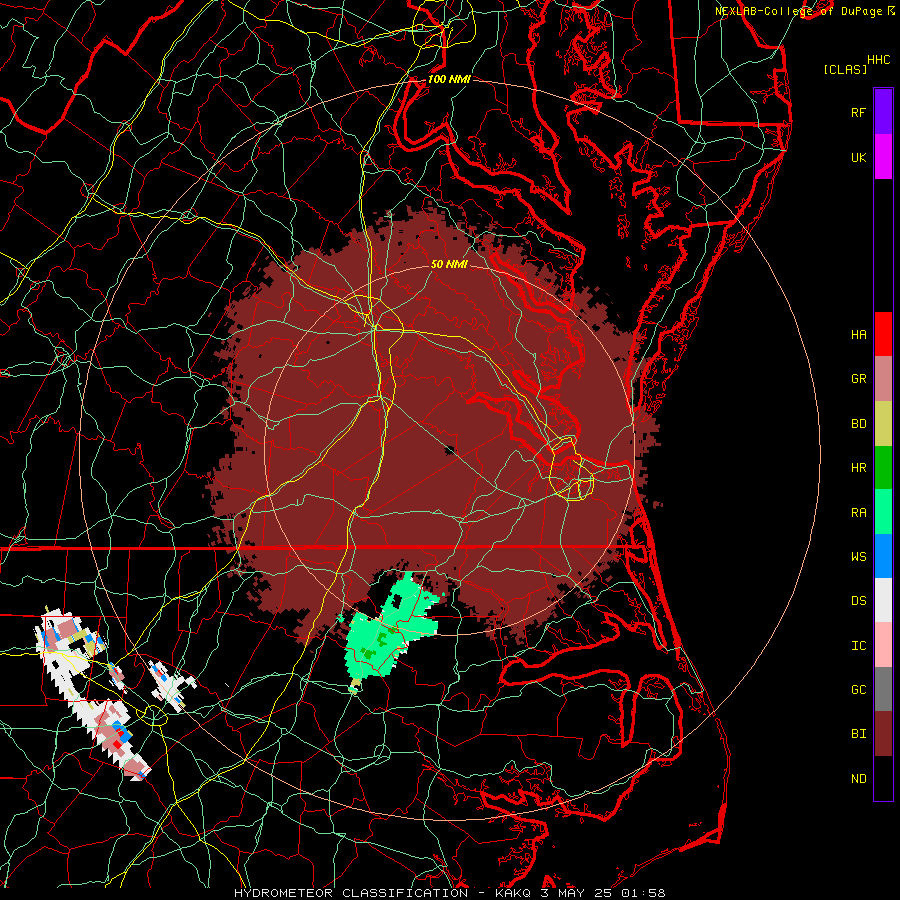Click the RF legend label
This screenshot has width=900, height=900.
pos(858,112)
